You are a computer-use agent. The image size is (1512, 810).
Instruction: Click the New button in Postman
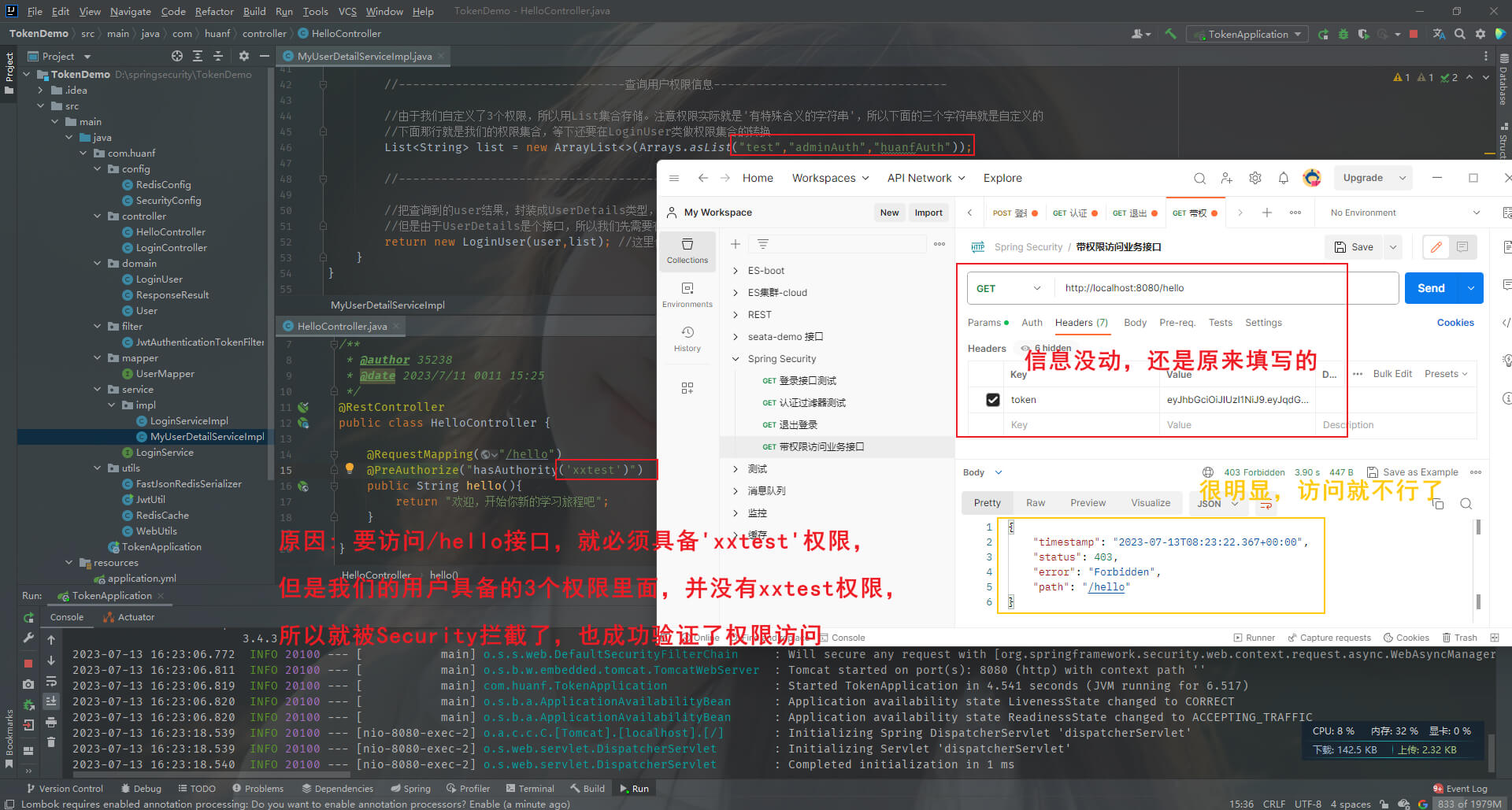(889, 213)
